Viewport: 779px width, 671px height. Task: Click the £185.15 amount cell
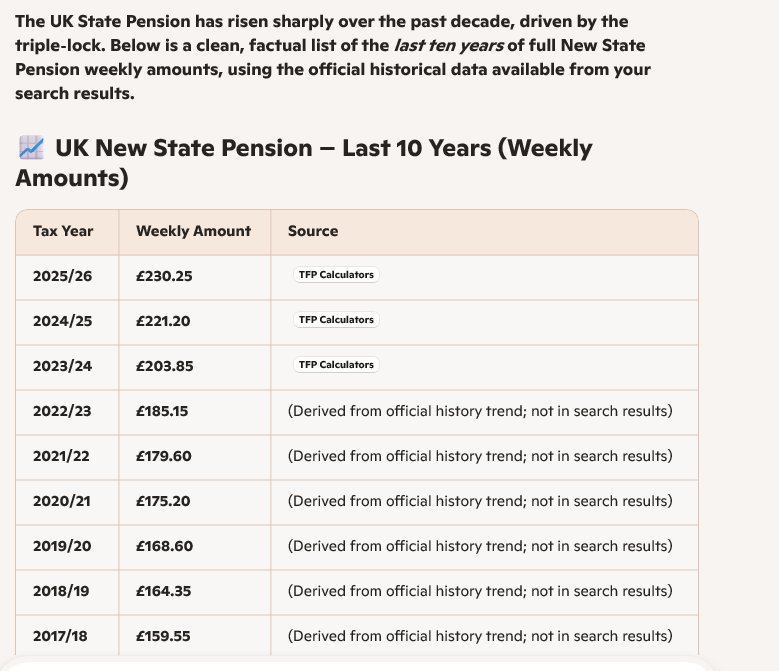164,411
